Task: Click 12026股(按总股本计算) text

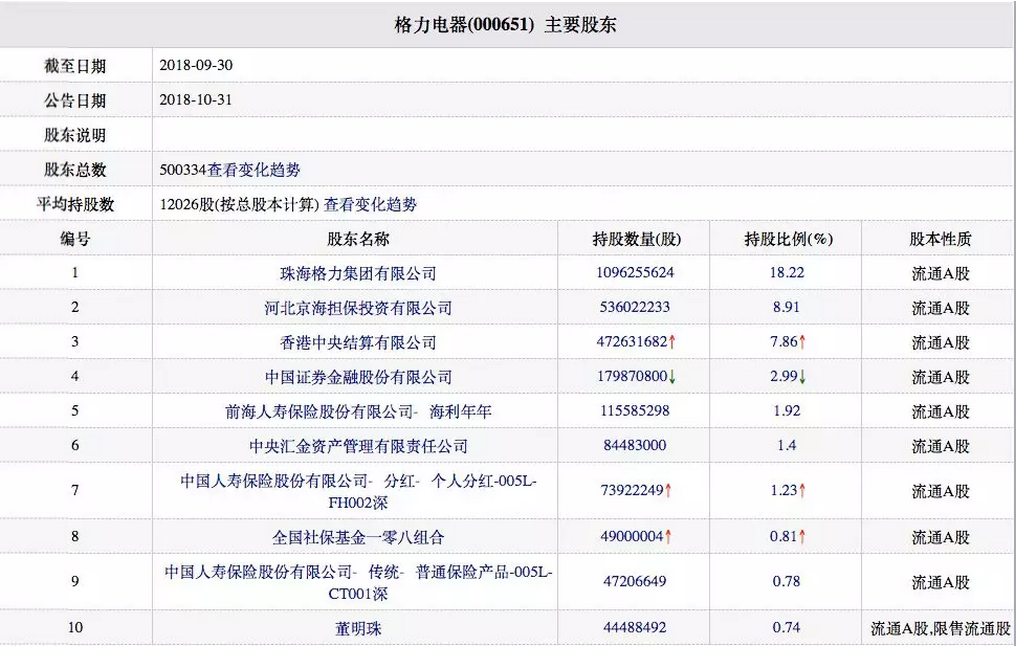Action: tap(240, 205)
